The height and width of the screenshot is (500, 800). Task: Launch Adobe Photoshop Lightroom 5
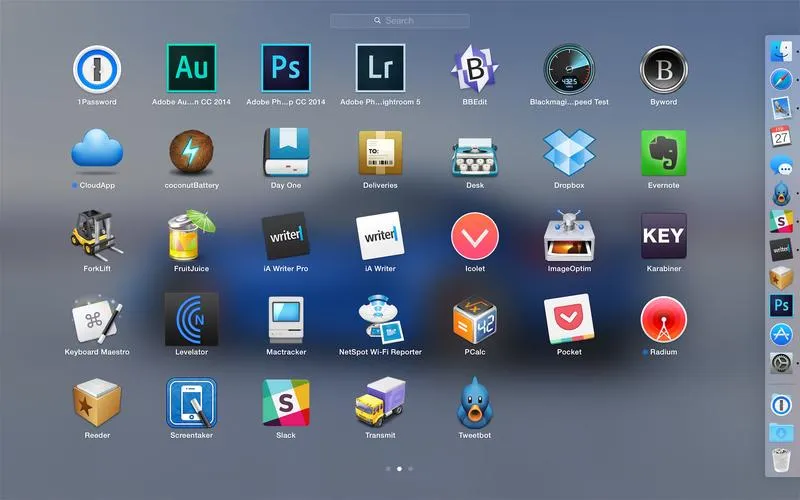coord(380,68)
